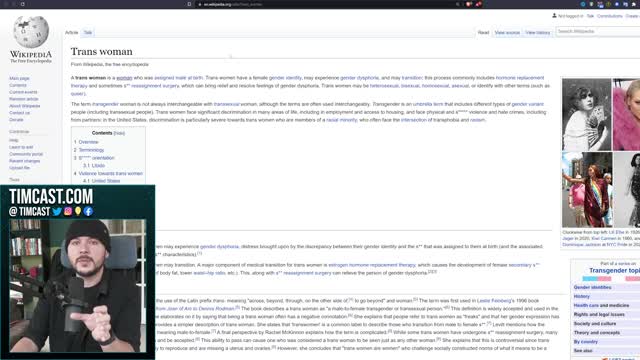Click the Facebook icon in Timcast overlay
This screenshot has height=360, width=640.
(x=88, y=211)
